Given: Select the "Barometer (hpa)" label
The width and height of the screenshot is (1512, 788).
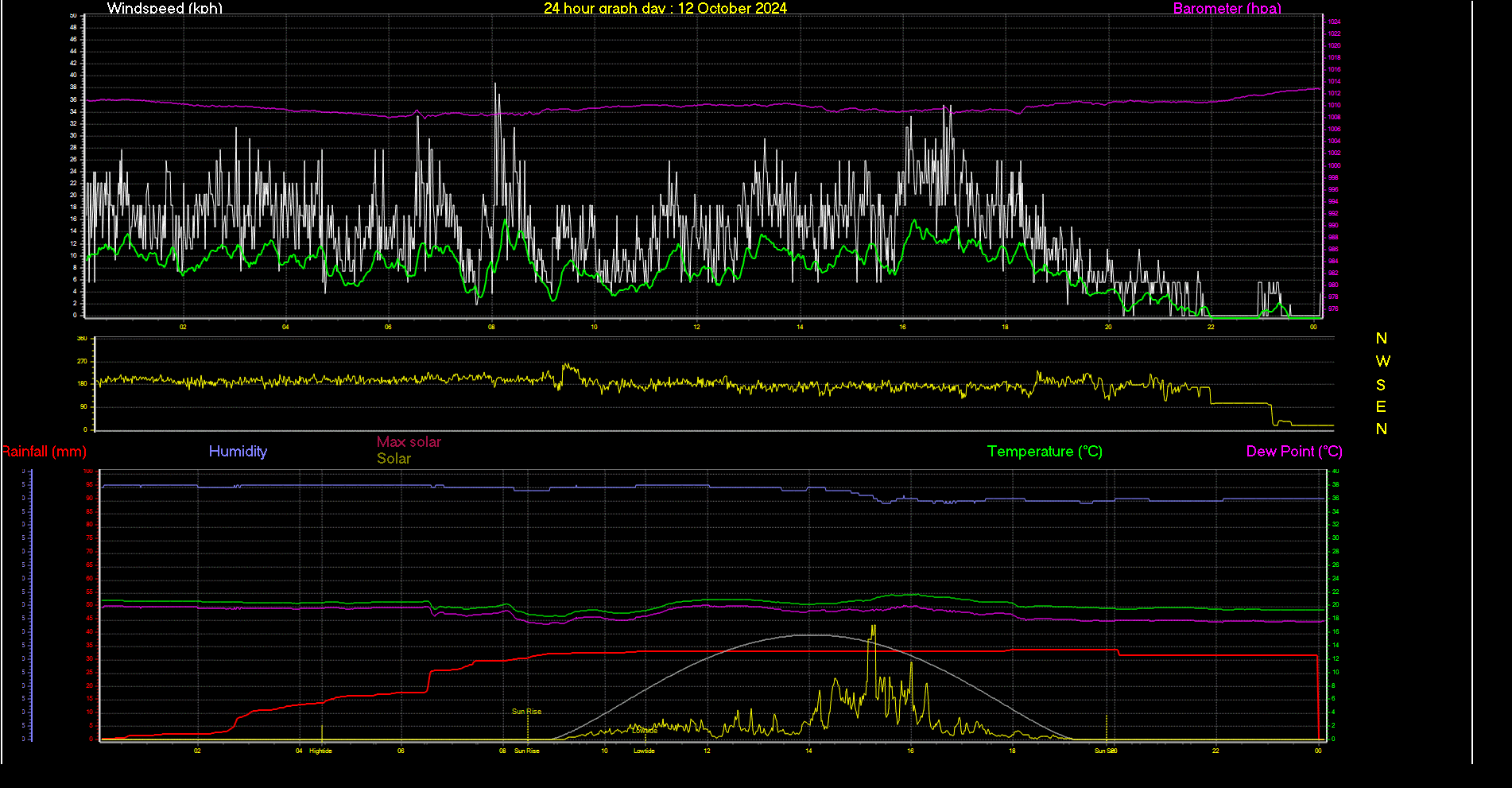Looking at the screenshot, I should coord(1227,8).
